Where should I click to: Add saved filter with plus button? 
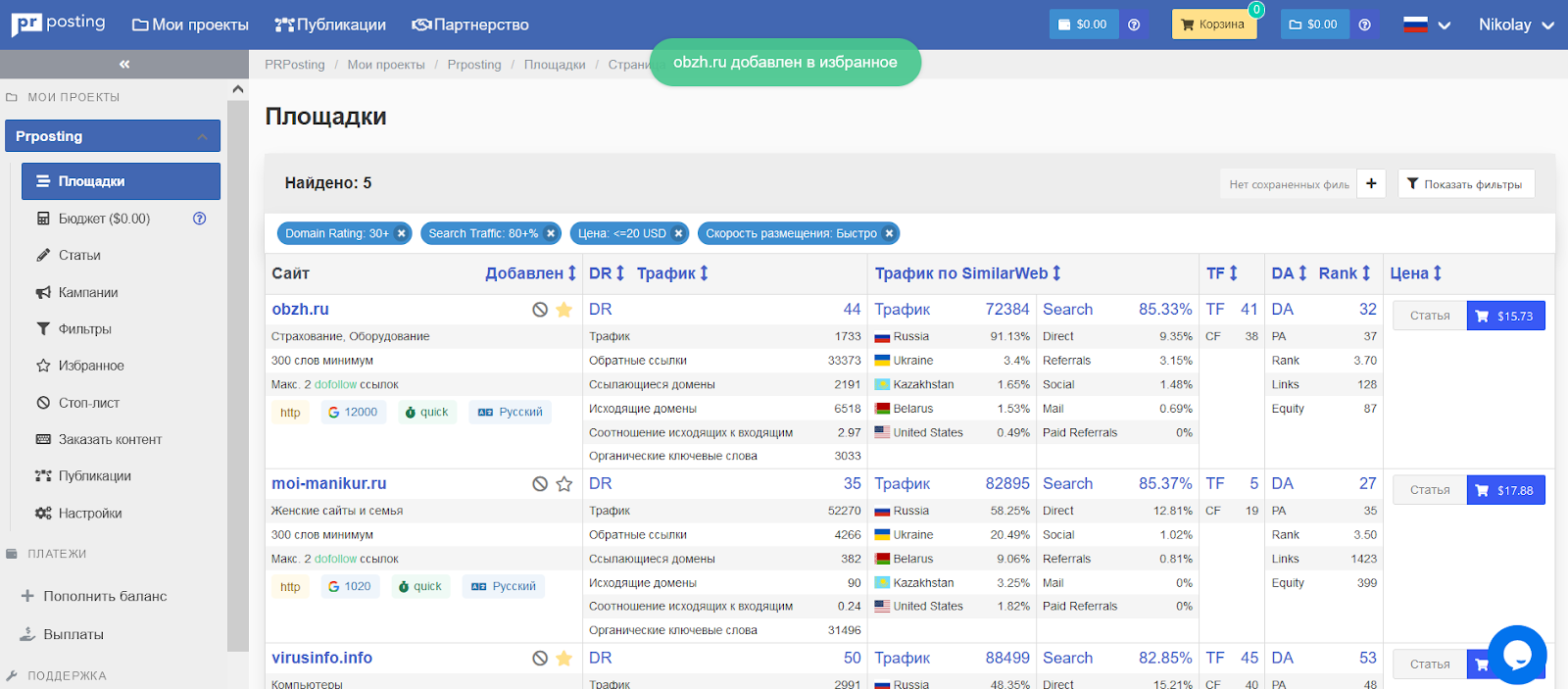[1371, 183]
